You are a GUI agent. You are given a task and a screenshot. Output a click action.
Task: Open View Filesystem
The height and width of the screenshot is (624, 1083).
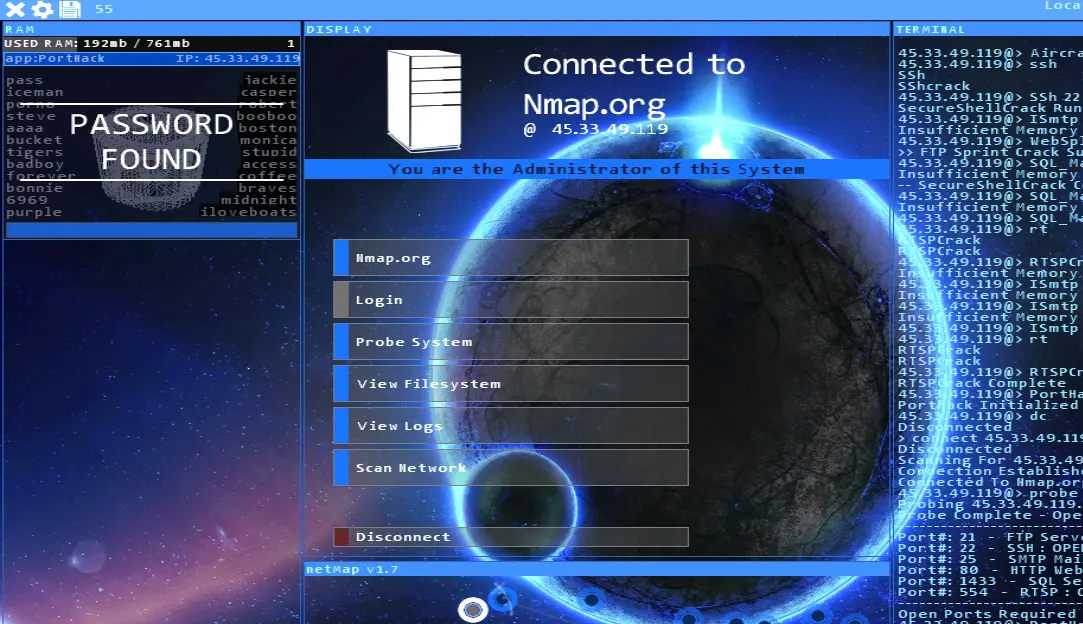click(x=511, y=384)
